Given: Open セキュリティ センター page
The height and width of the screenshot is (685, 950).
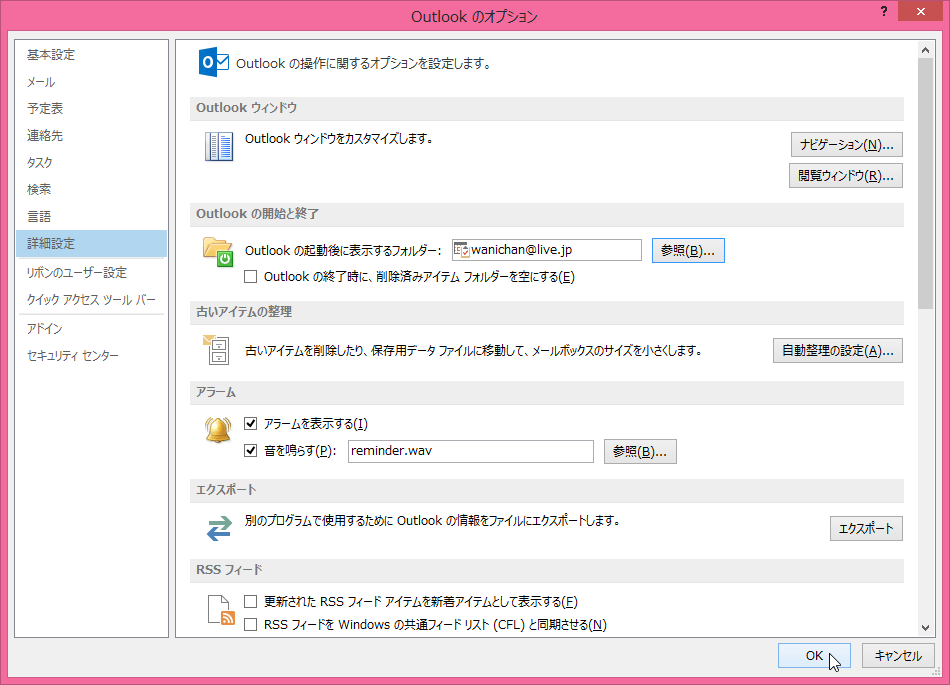Looking at the screenshot, I should point(91,356).
